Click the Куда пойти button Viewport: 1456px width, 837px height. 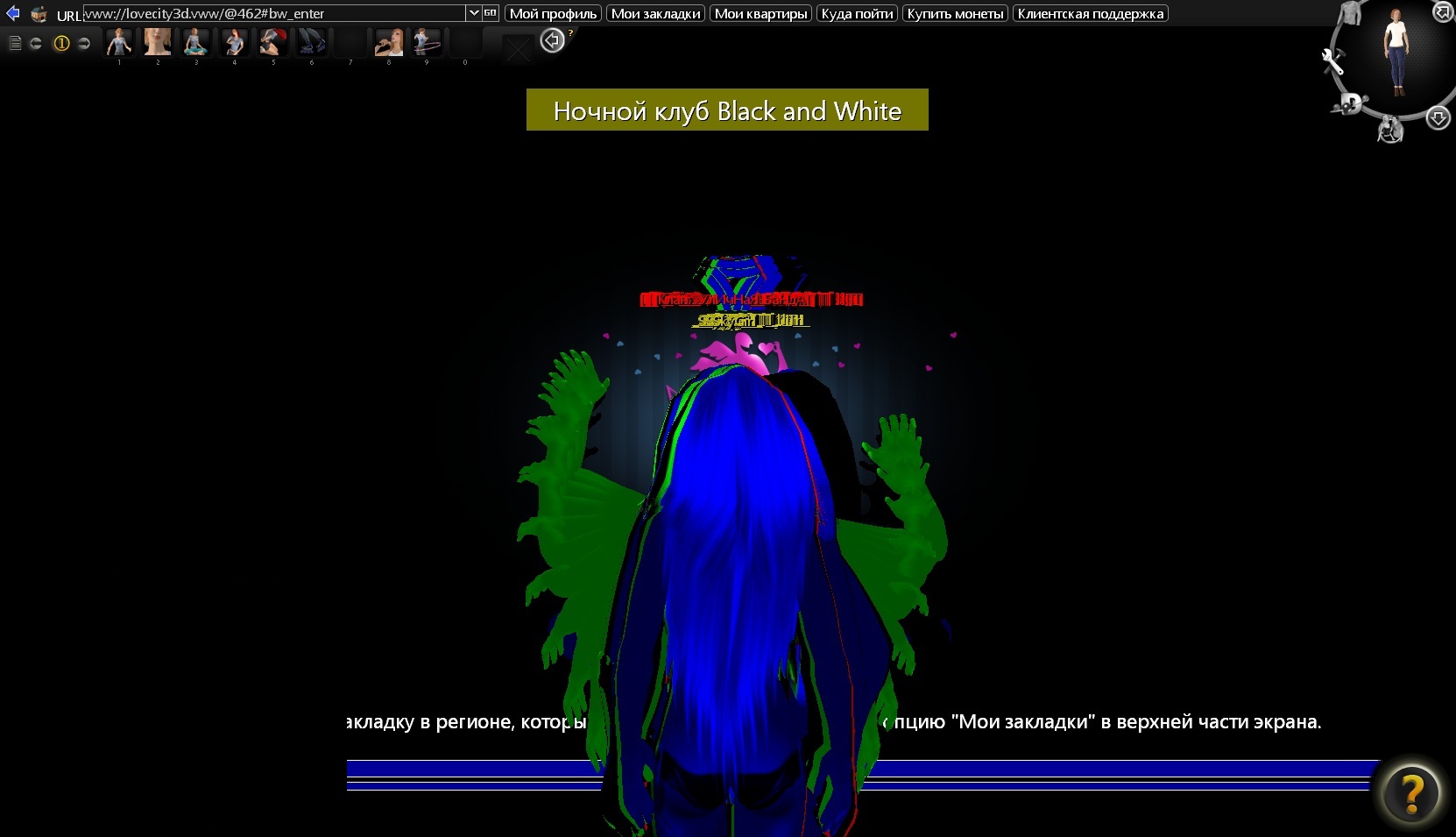click(x=857, y=13)
